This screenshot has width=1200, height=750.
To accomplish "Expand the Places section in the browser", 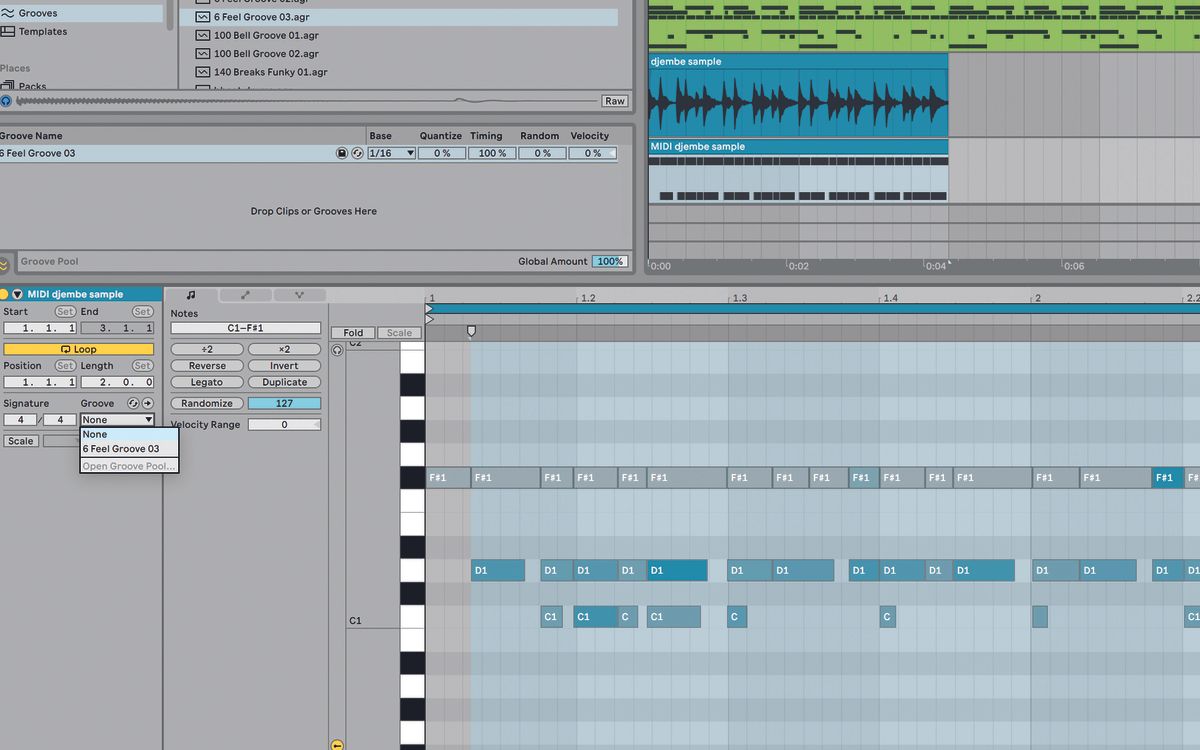I will coord(13,68).
